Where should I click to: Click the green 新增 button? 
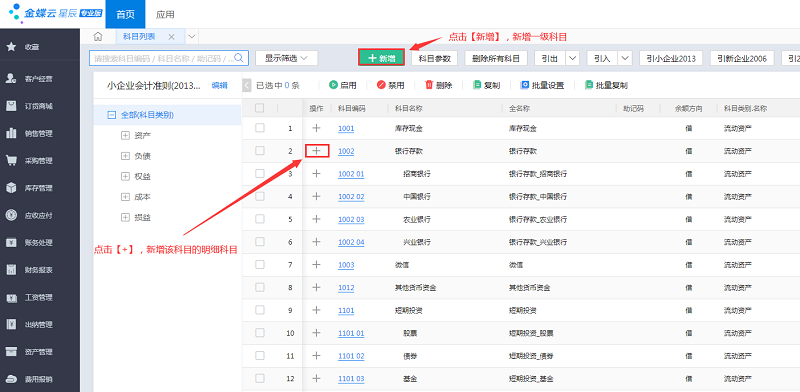[382, 58]
